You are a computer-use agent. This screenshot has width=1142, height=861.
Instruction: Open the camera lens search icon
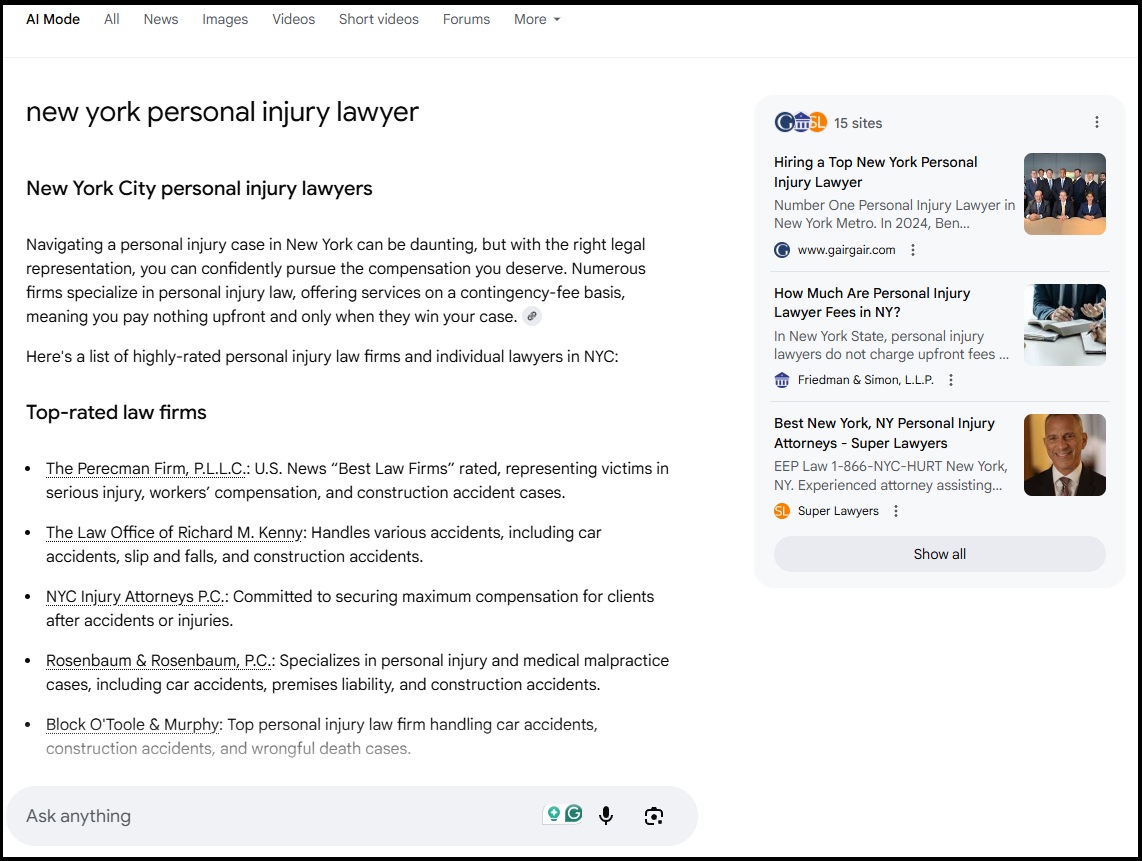click(x=654, y=816)
